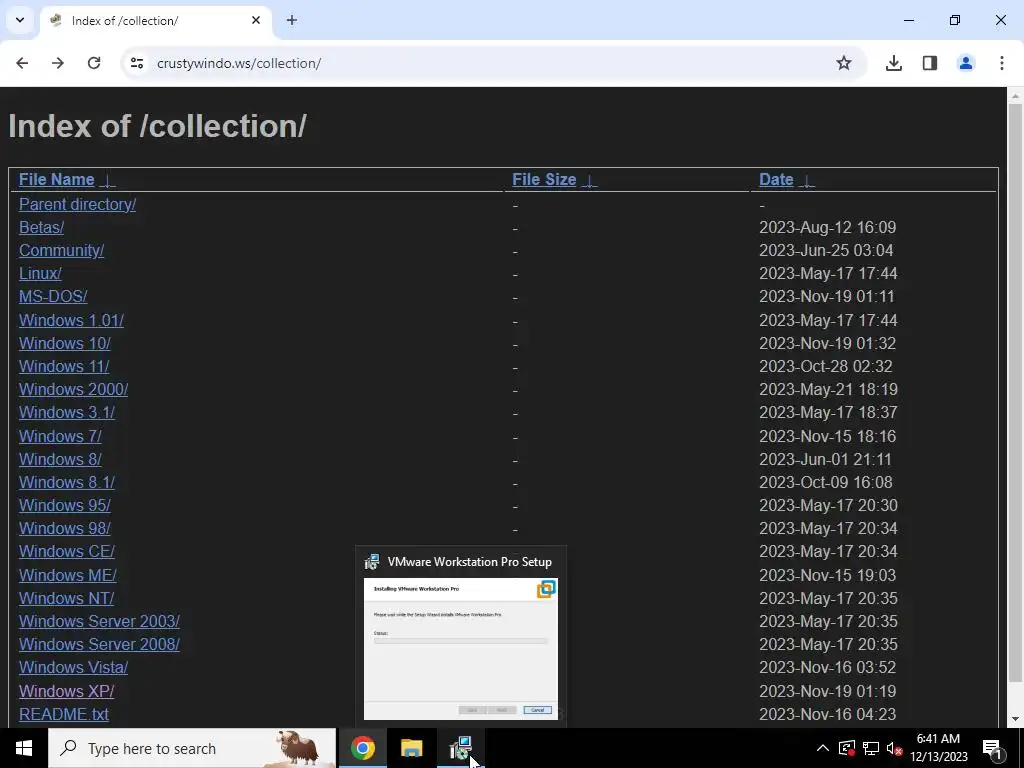Open the README.txt file

(x=64, y=714)
